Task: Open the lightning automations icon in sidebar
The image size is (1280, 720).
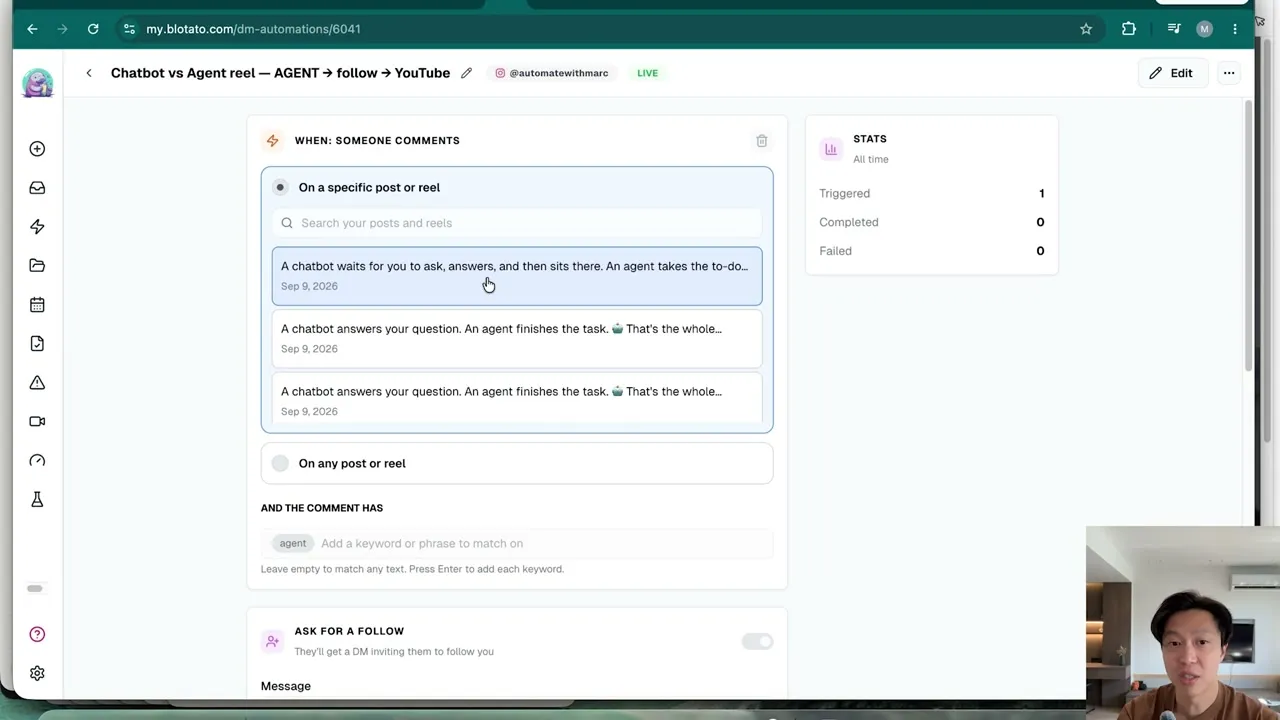Action: [37, 227]
